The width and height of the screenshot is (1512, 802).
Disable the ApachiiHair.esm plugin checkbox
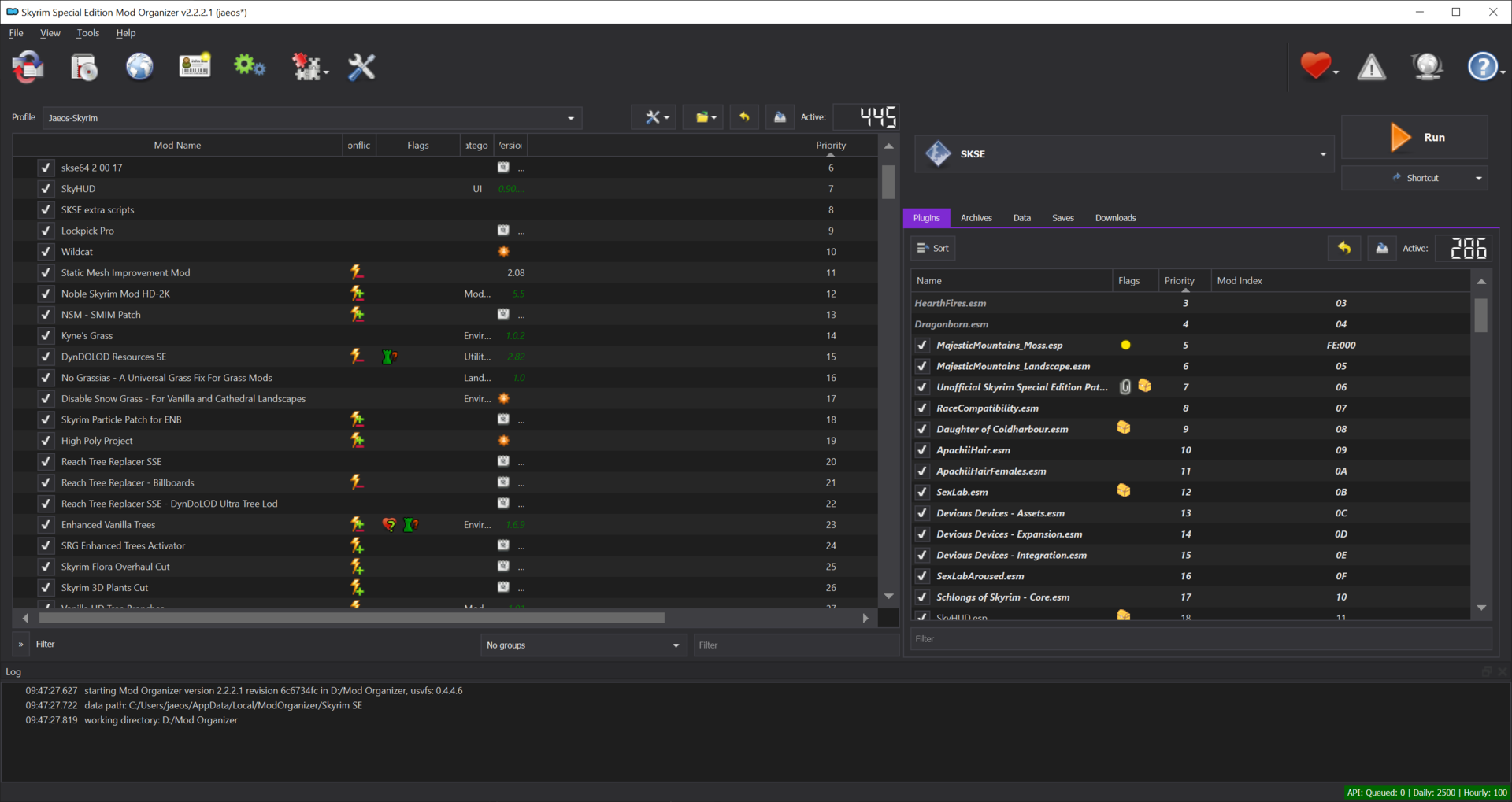point(921,449)
